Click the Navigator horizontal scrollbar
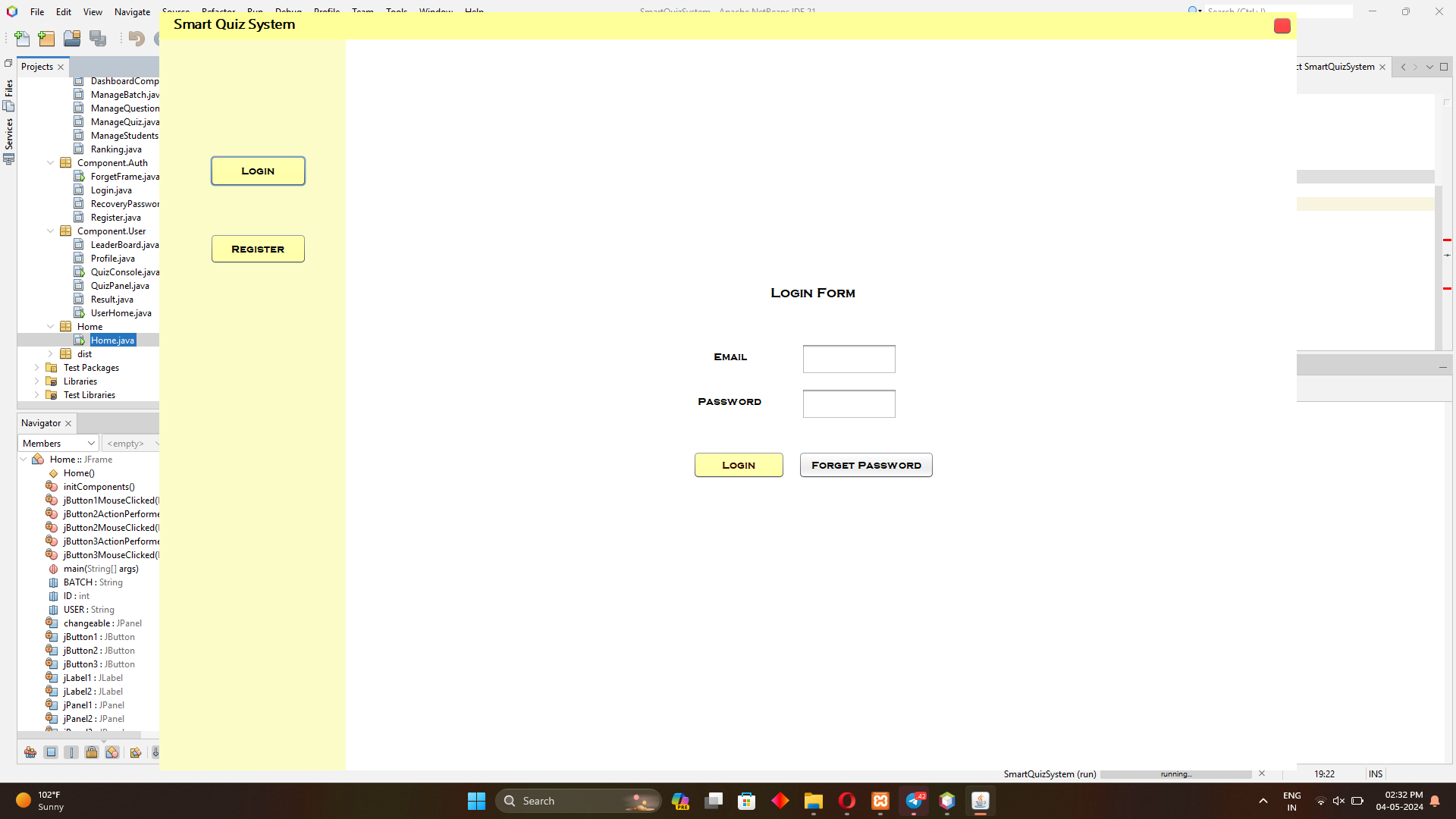Viewport: 1456px width, 819px height. (x=79, y=735)
